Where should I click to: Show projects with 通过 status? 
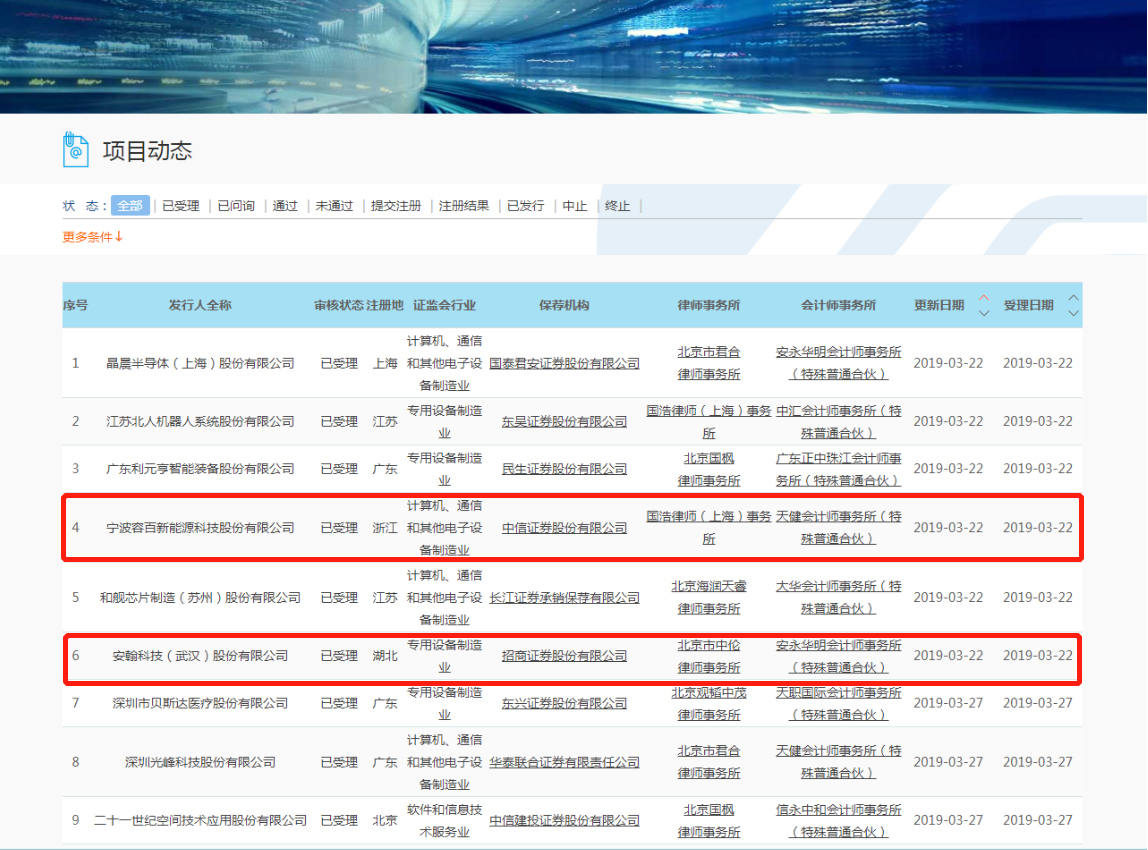[x=285, y=206]
